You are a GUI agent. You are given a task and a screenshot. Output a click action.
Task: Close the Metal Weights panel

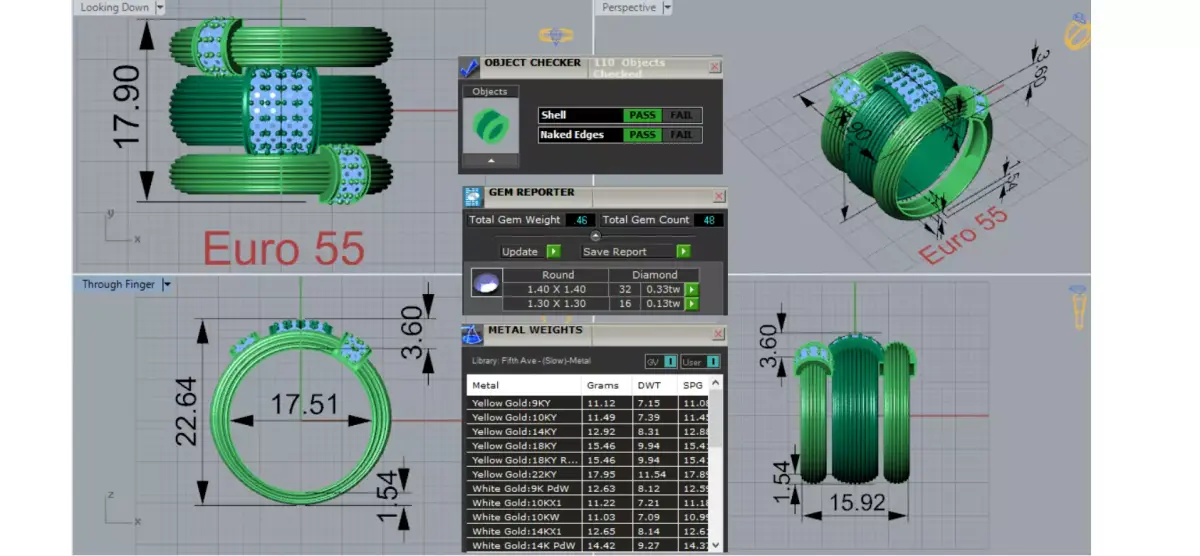pos(718,335)
